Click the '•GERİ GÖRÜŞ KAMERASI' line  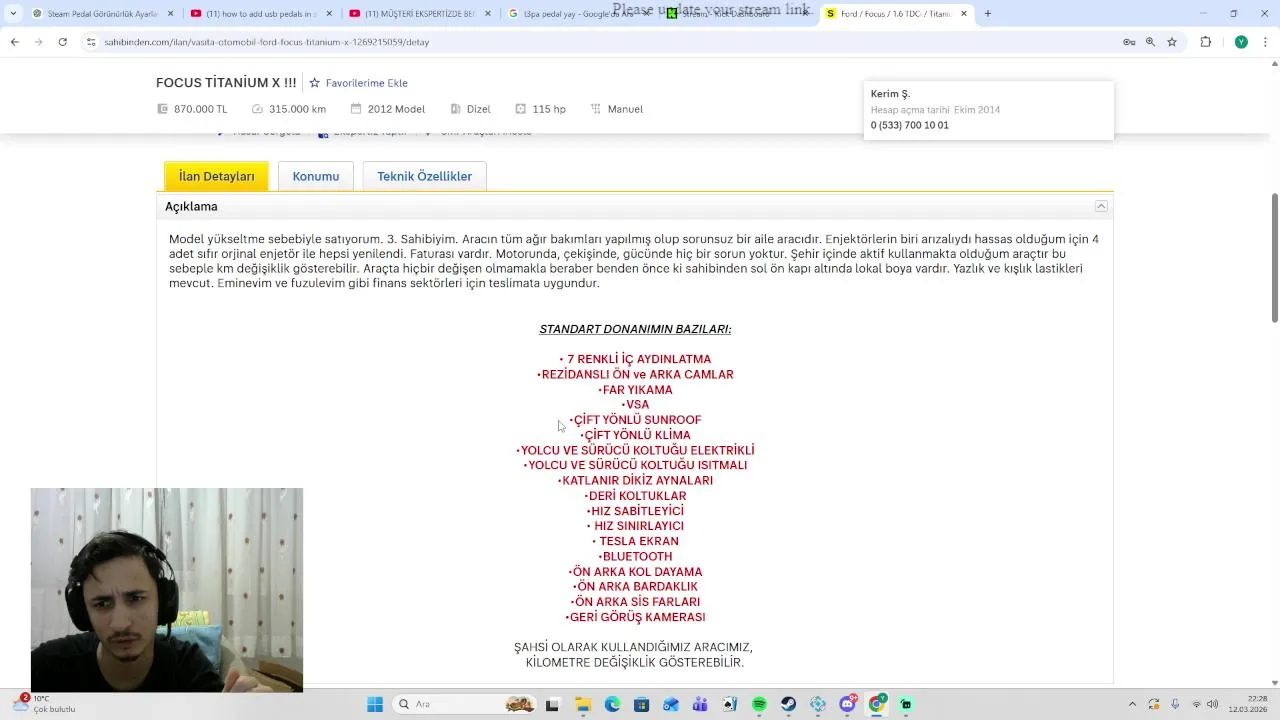635,617
